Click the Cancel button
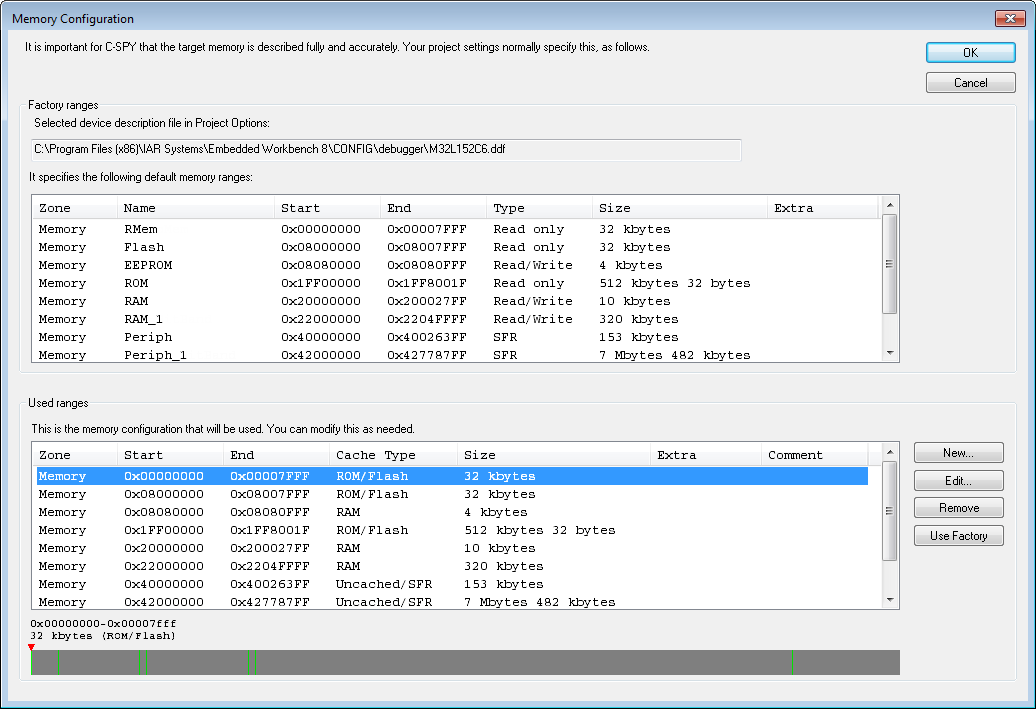The width and height of the screenshot is (1036, 709). (x=970, y=83)
